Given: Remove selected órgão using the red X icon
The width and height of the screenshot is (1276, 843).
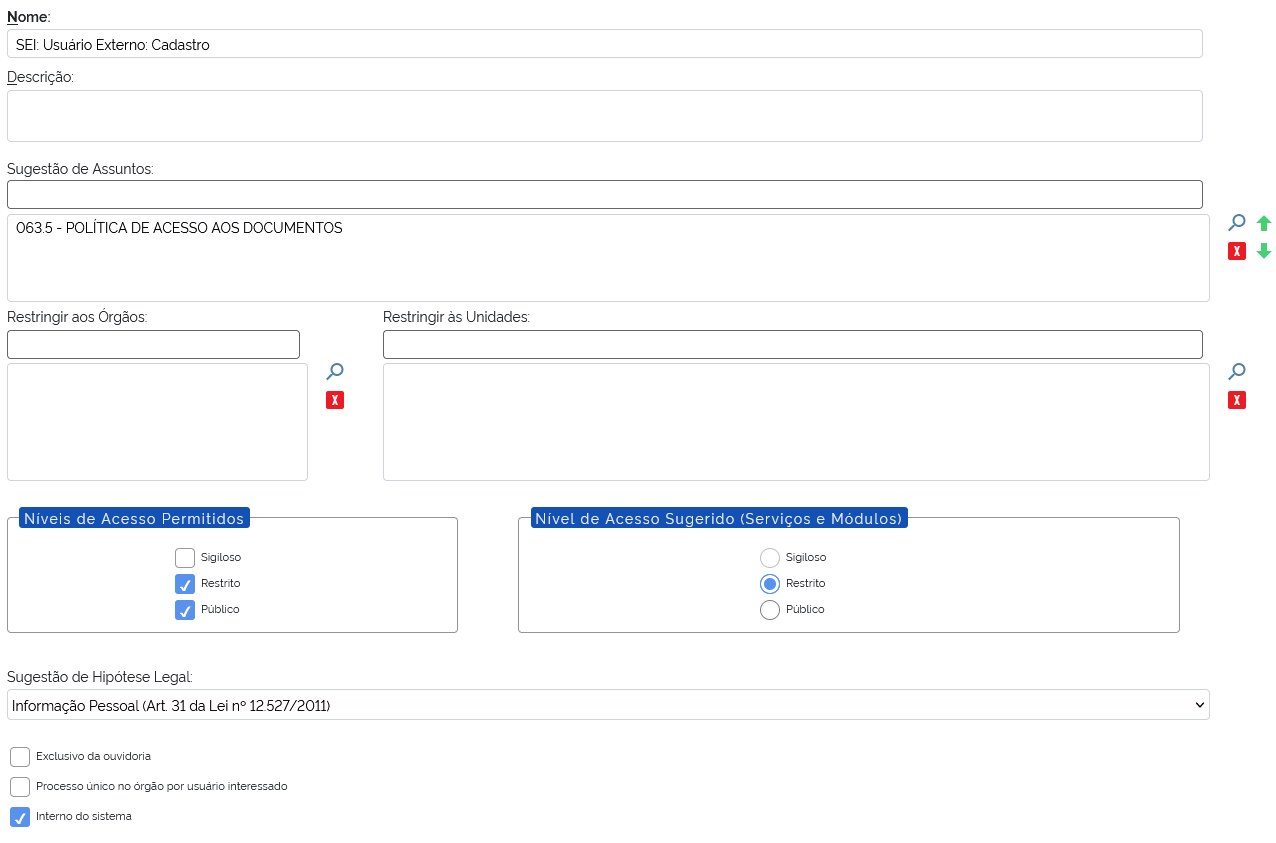Looking at the screenshot, I should tap(334, 399).
